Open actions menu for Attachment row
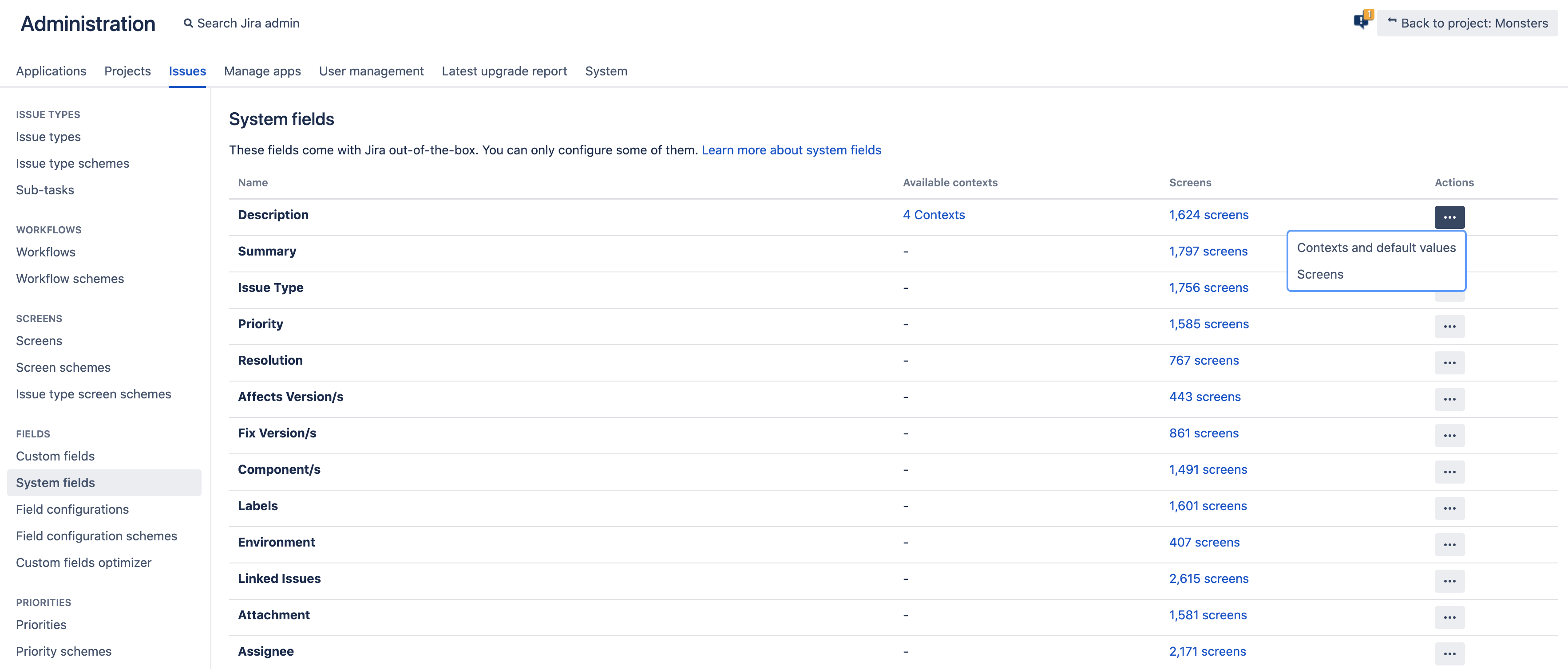This screenshot has width=1568, height=669. click(1449, 618)
